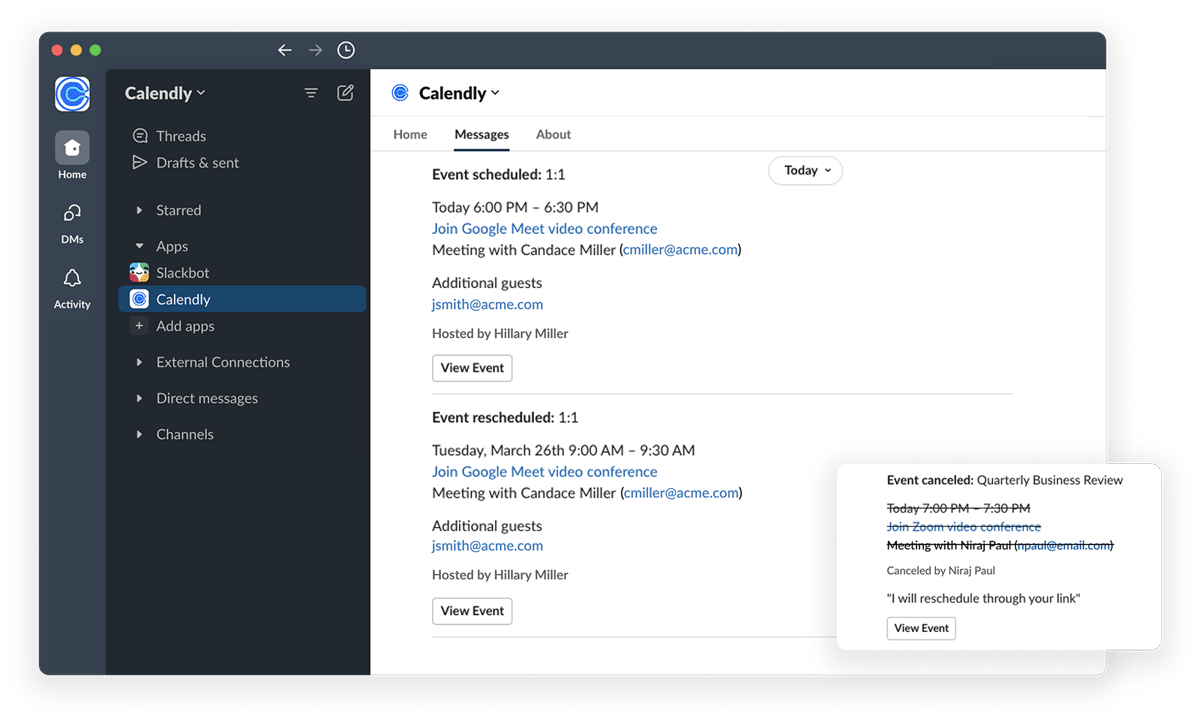The image size is (1200, 721).
Task: Open DMs from the left rail
Action: [72, 222]
